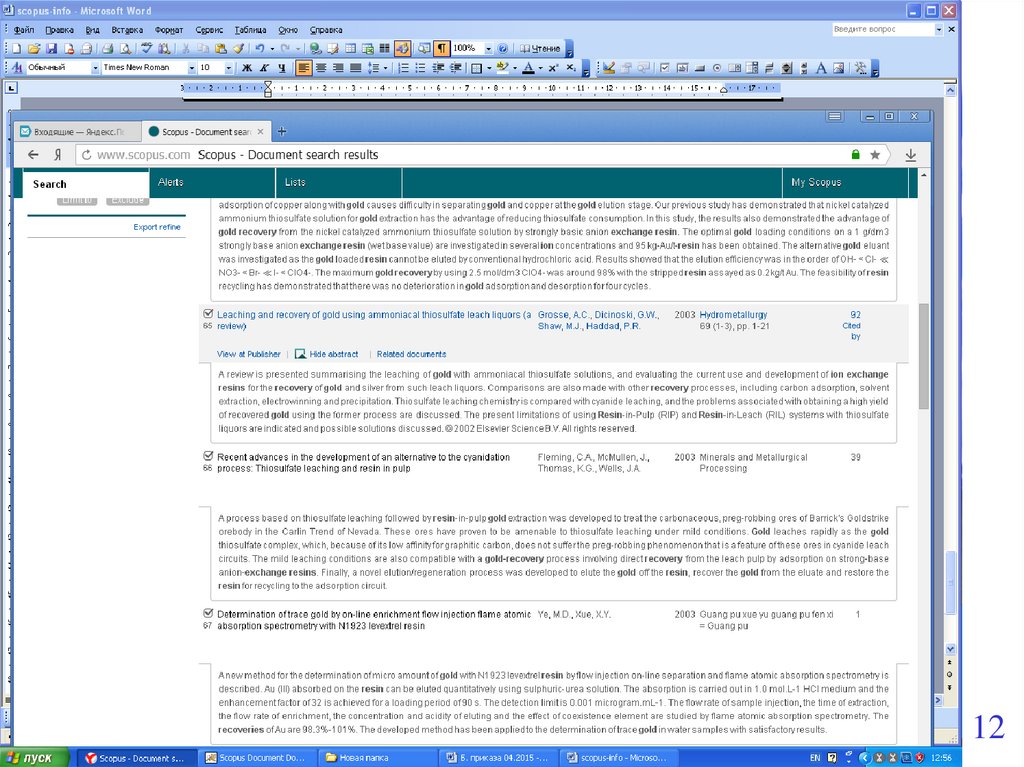This screenshot has height=767, width=1024.
Task: Open the Вставка menu
Action: tap(127, 30)
